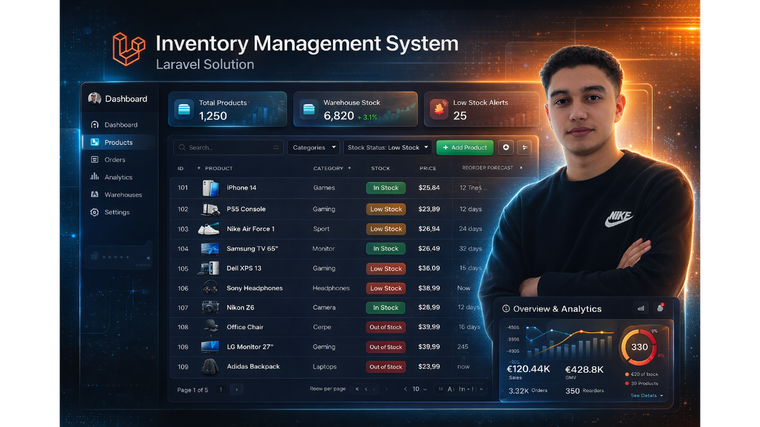Click the Nike Air Force 1 shoe image
This screenshot has width=760, height=427.
pyautogui.click(x=208, y=229)
